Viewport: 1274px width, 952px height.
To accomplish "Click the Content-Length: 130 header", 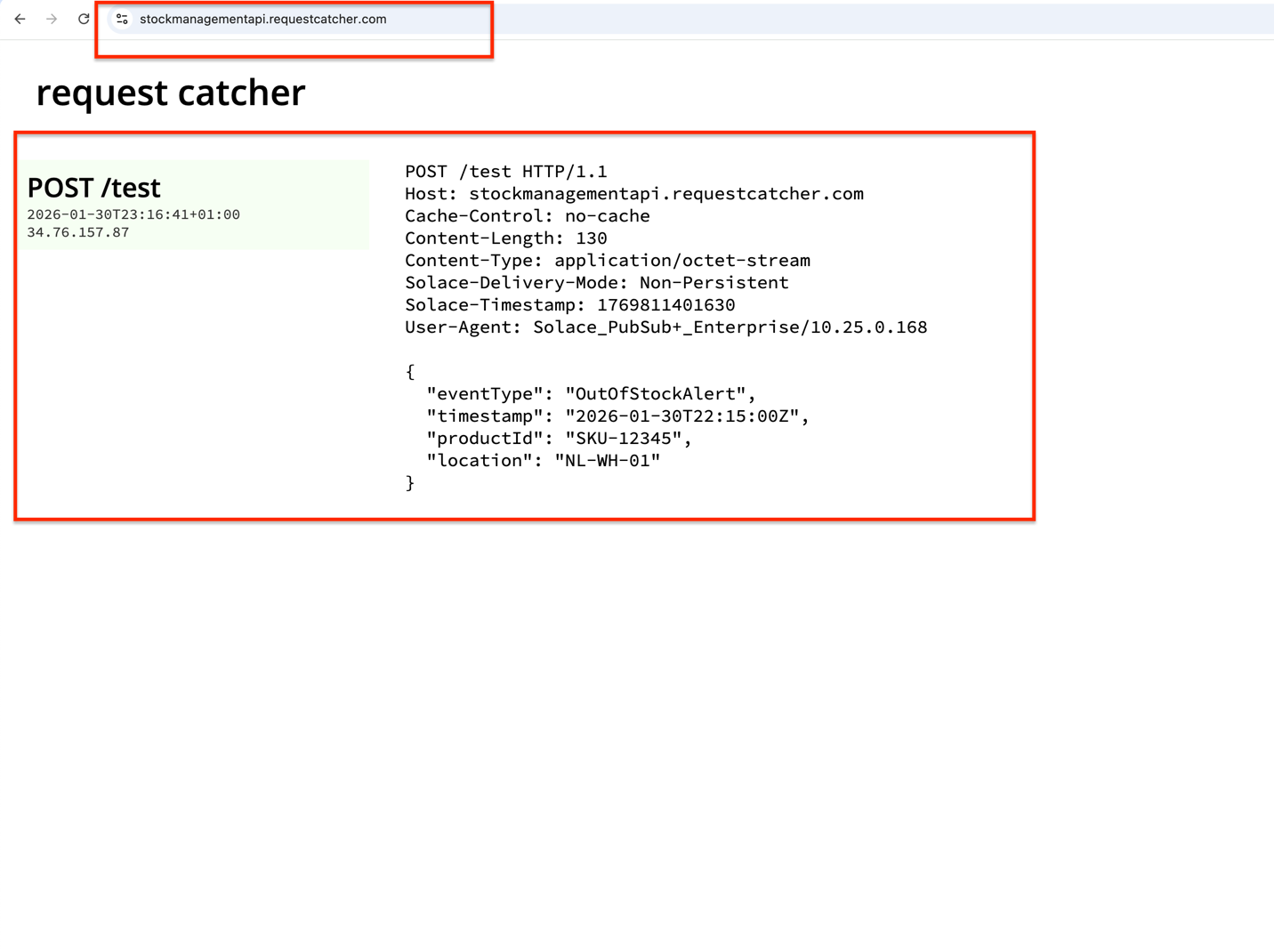I will click(505, 238).
